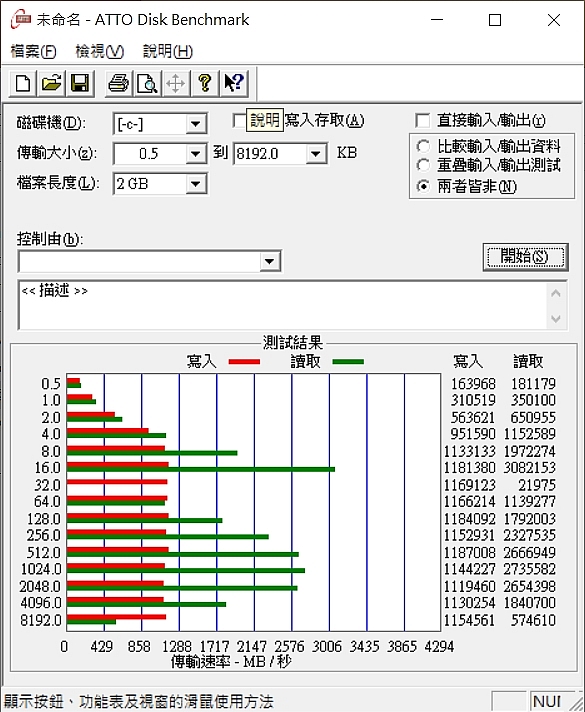Click the green read bar for 16.0
Viewport: 585px width, 712px height.
pyautogui.click(x=201, y=469)
